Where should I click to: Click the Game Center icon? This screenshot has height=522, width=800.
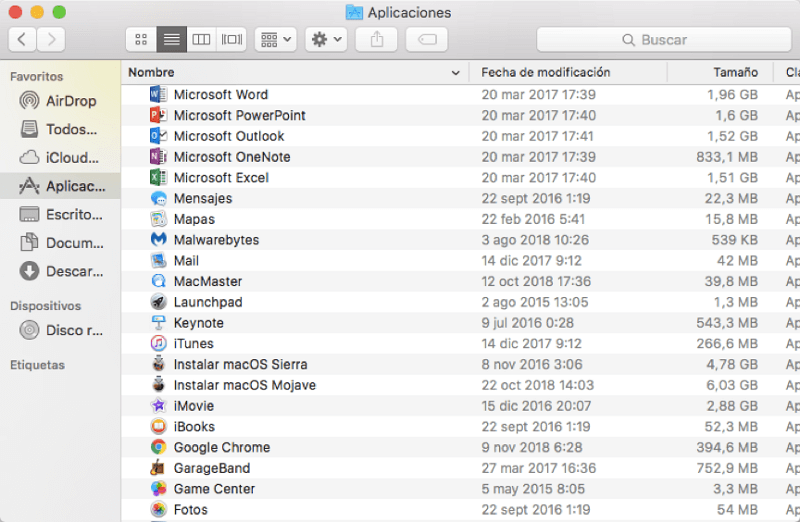point(158,488)
